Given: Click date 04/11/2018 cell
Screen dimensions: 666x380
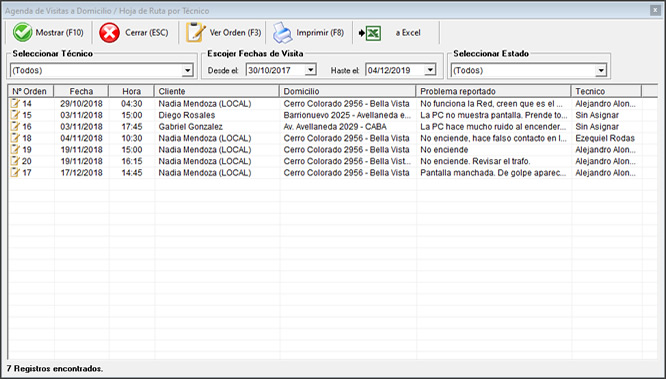Looking at the screenshot, I should click(81, 138).
